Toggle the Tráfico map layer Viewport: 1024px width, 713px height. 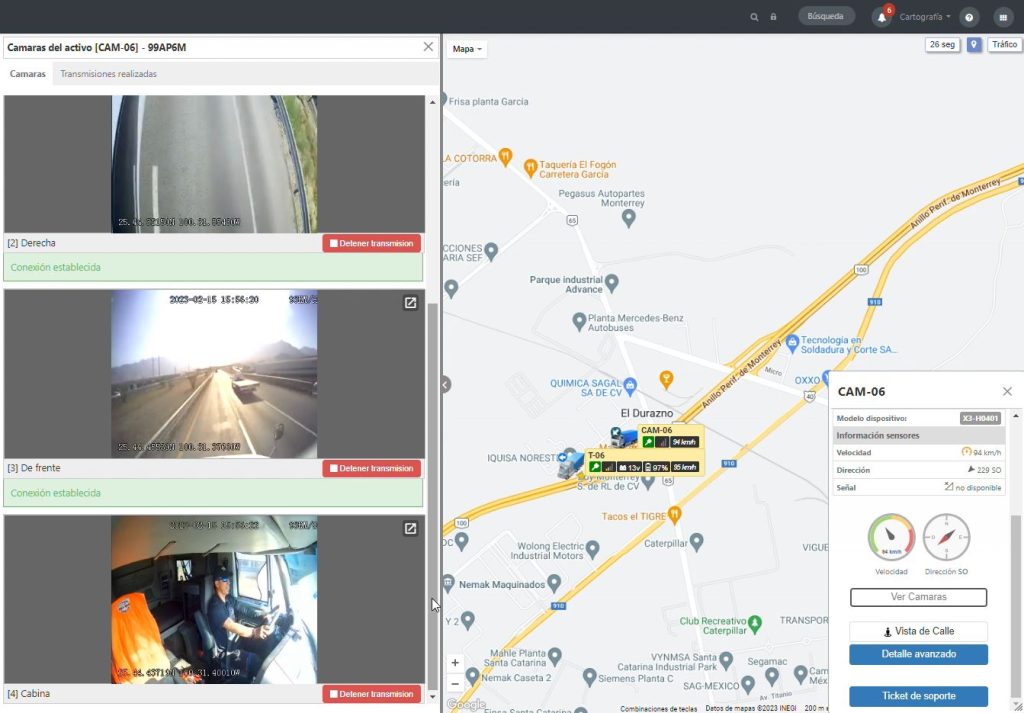[x=1003, y=45]
